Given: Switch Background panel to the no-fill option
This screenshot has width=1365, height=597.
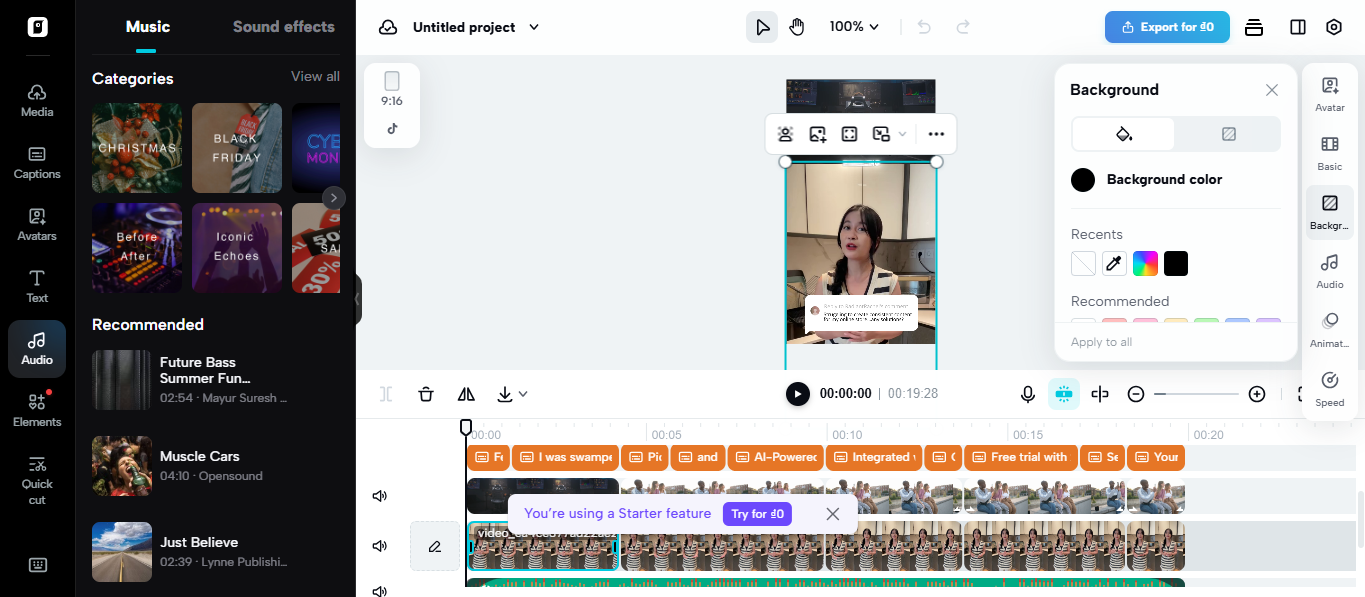Looking at the screenshot, I should pos(1228,133).
